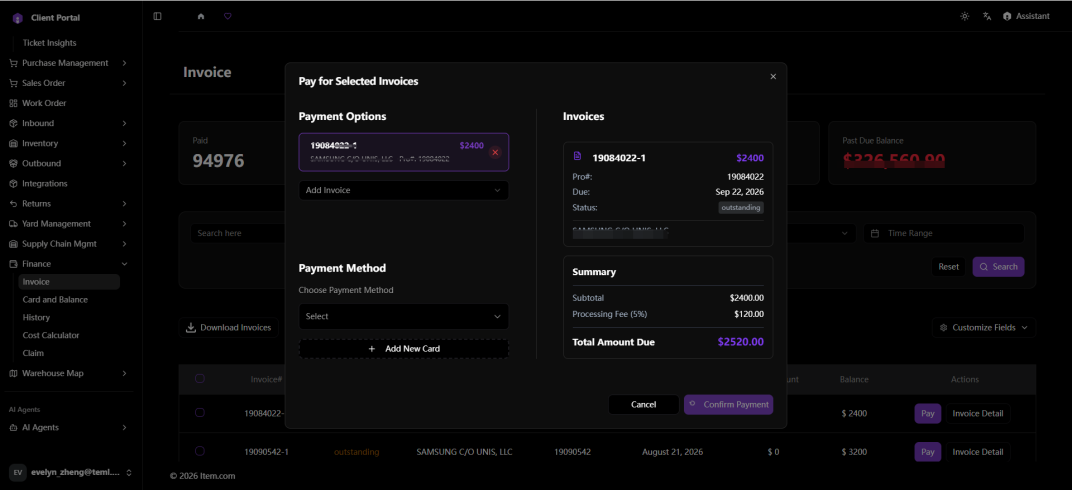This screenshot has width=1072, height=490.
Task: Toggle the sidebar collapse icon
Action: point(158,16)
